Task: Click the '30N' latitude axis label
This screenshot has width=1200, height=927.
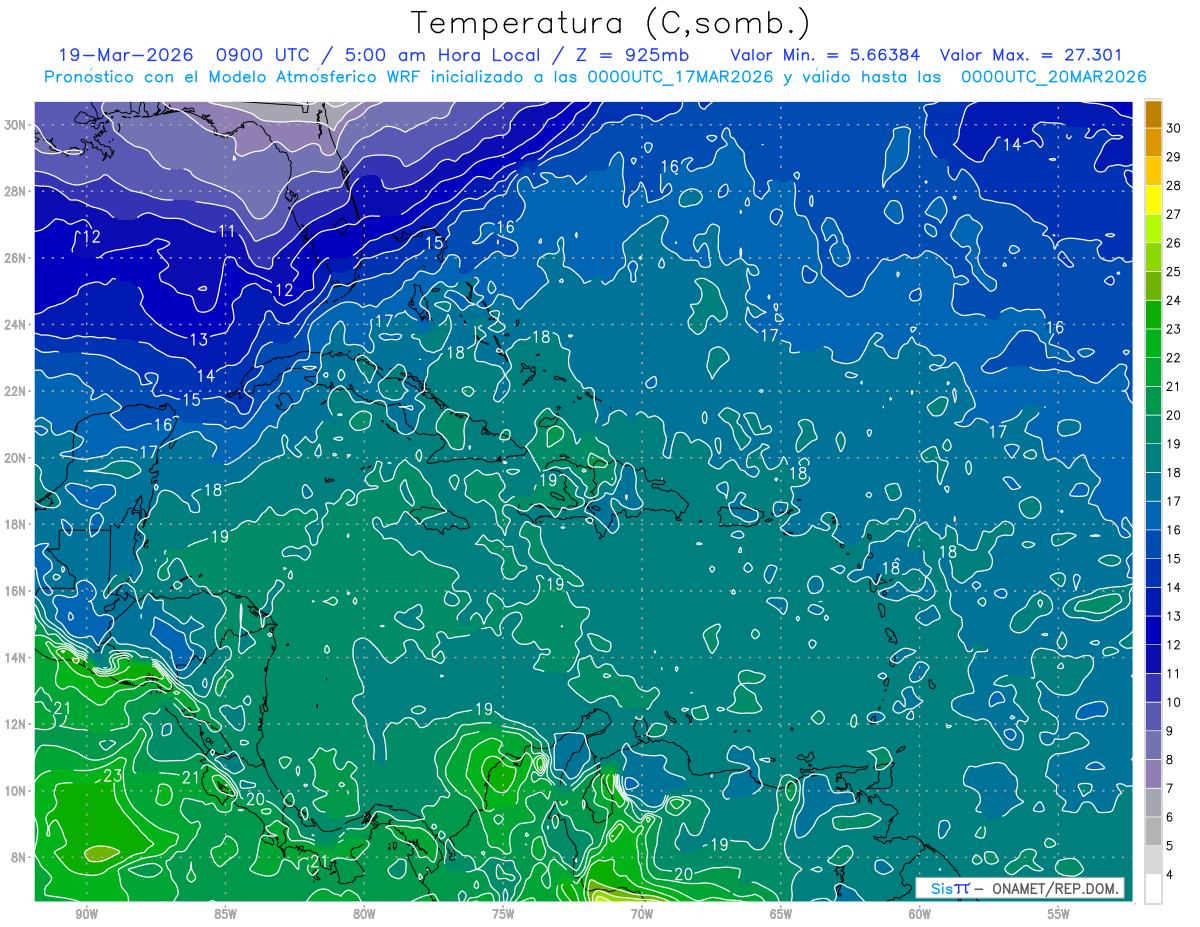Action: point(17,125)
